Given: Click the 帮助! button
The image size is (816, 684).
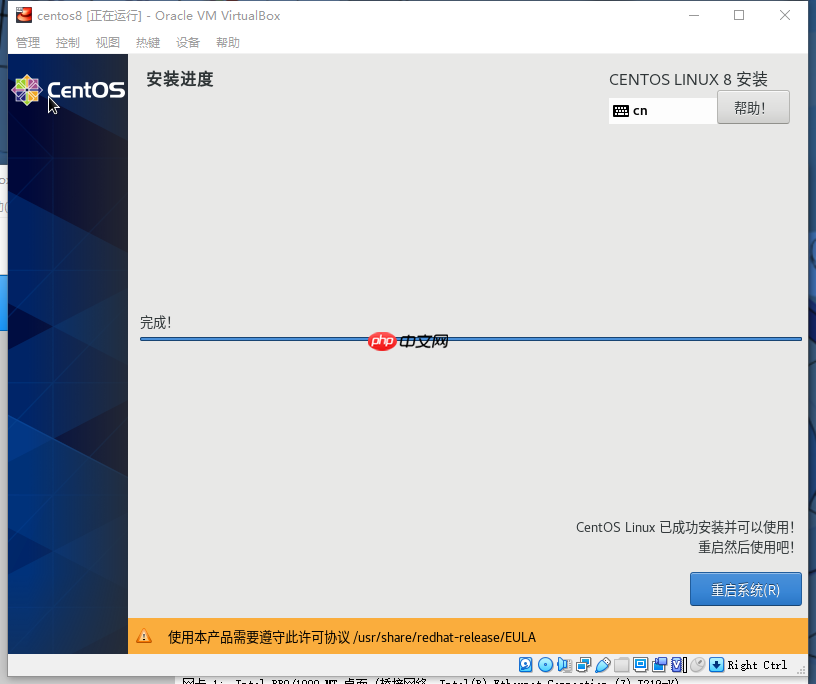Looking at the screenshot, I should click(753, 107).
